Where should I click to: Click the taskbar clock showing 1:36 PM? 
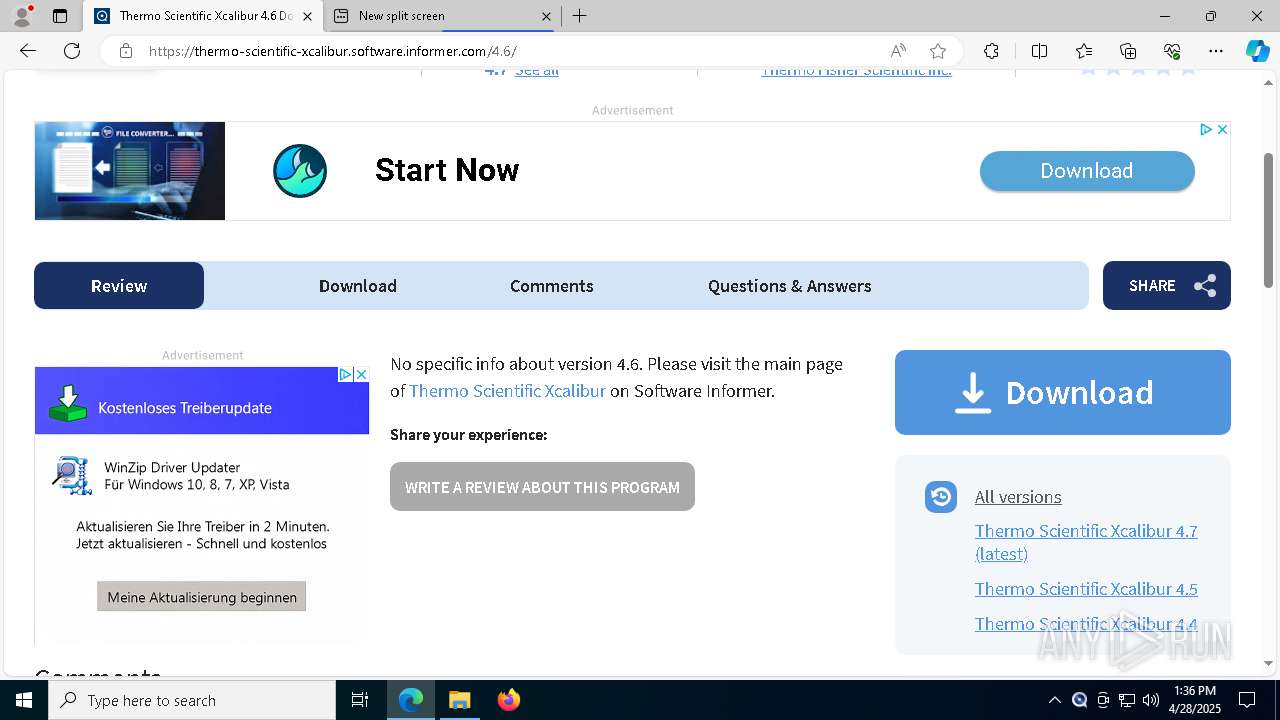tap(1195, 700)
